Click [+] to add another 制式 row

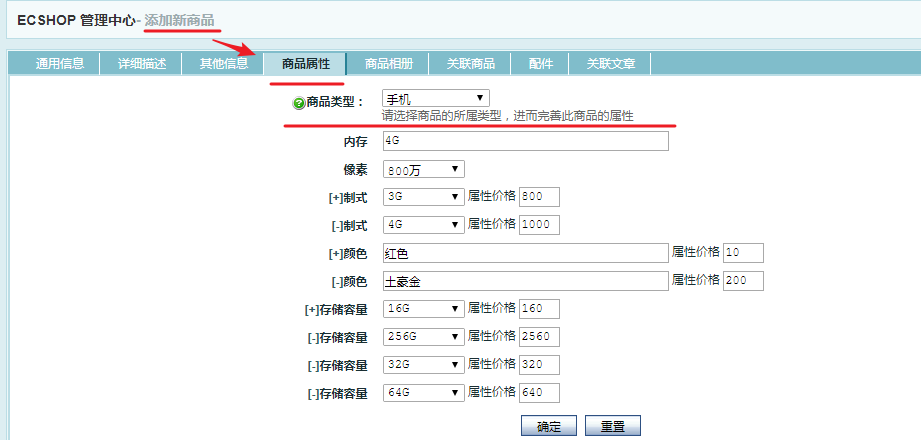(335, 197)
